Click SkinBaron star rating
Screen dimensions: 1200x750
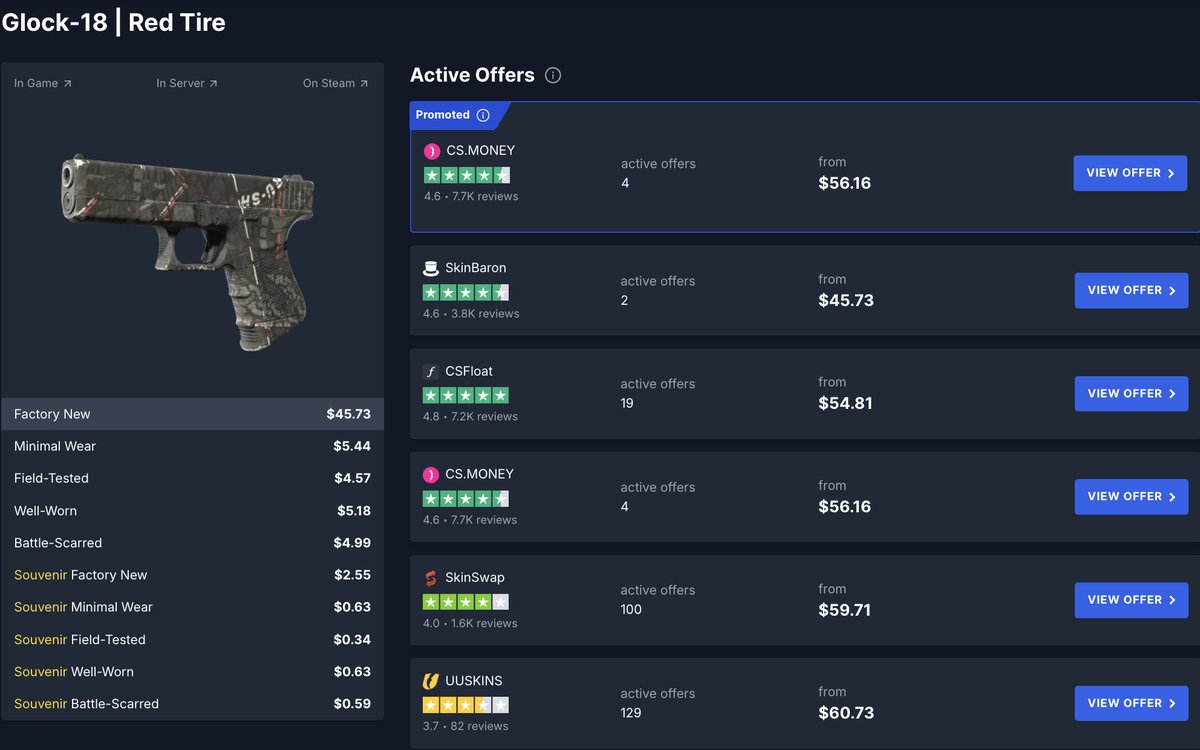(466, 292)
